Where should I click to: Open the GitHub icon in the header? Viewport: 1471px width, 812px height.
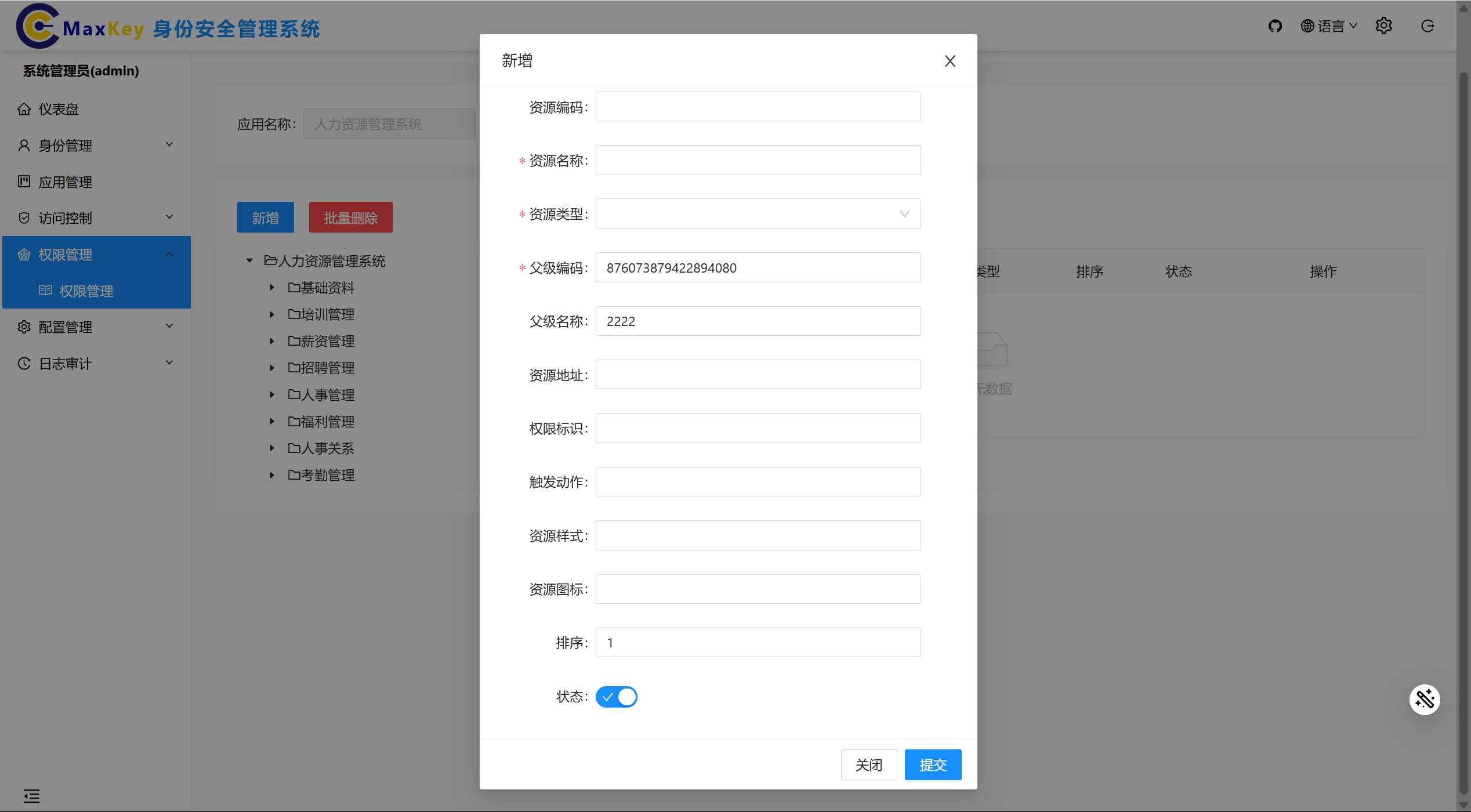coord(1275,26)
